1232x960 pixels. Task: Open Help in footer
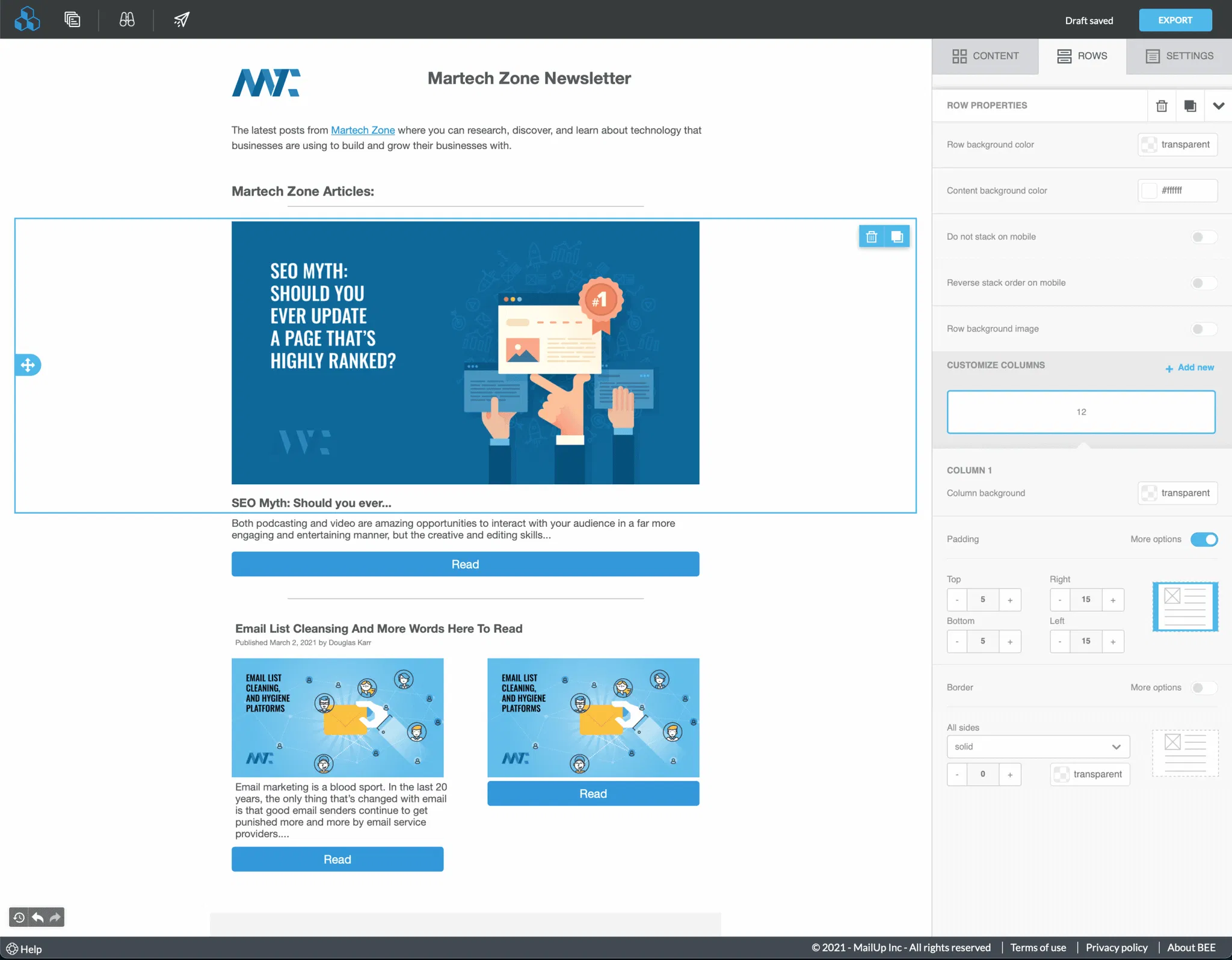(x=24, y=949)
